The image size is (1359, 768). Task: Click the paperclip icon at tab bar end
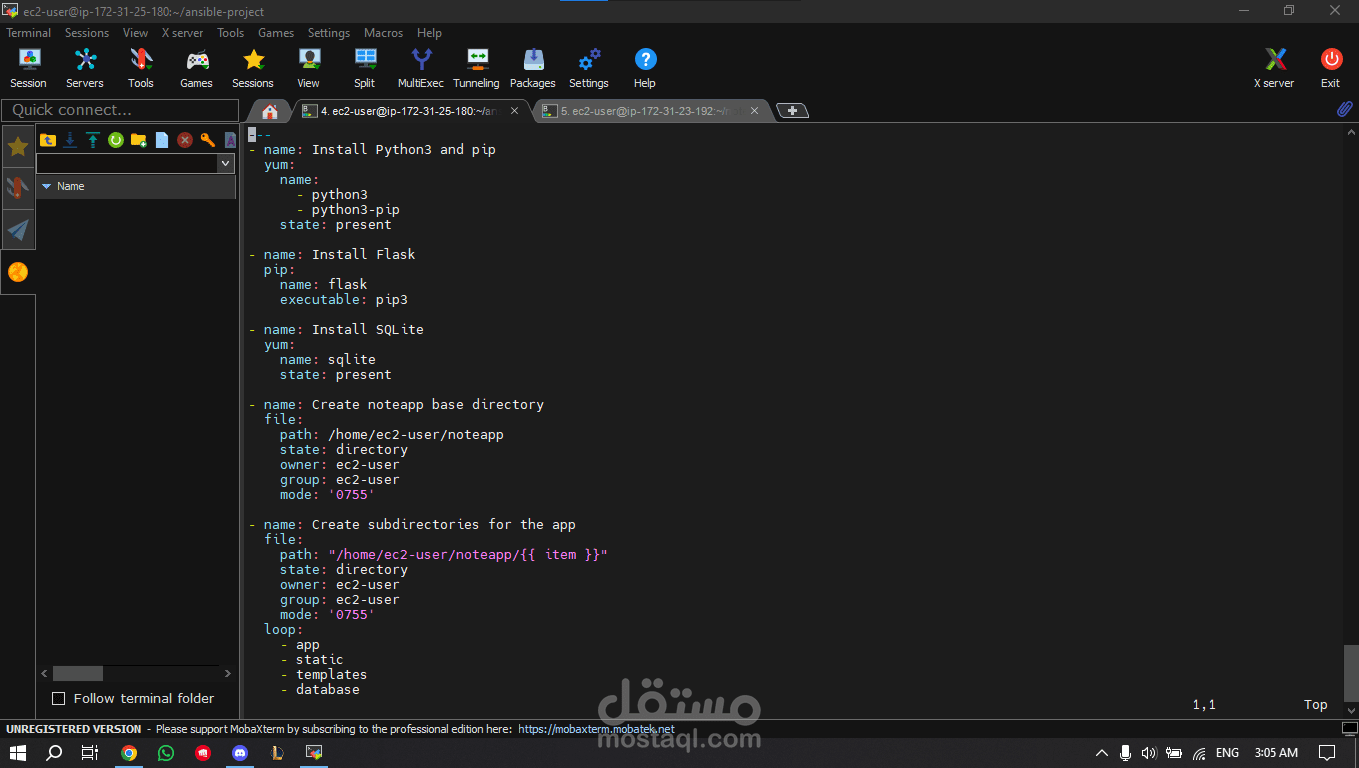[1345, 110]
